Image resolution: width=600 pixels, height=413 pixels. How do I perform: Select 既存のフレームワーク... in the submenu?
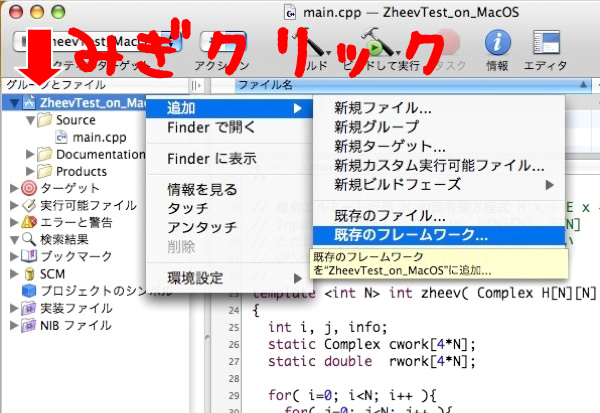click(439, 235)
